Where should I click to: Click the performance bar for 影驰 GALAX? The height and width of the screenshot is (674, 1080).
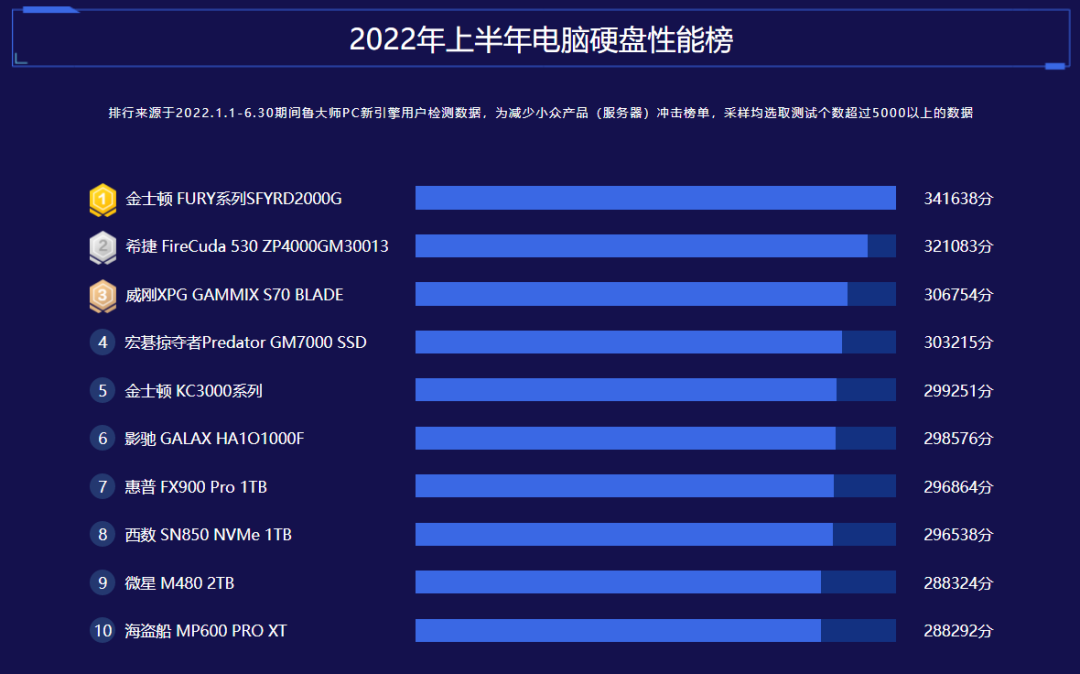tap(656, 438)
